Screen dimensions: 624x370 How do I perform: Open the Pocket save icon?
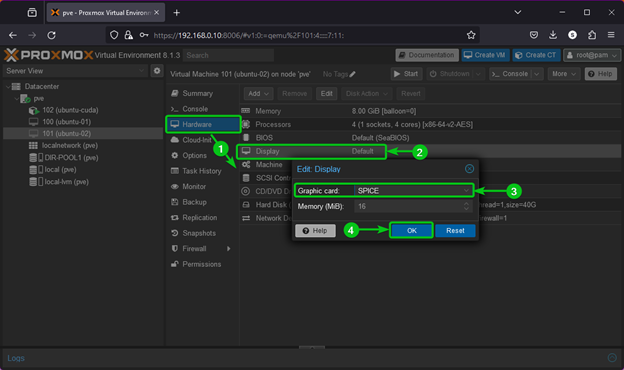pyautogui.click(x=534, y=35)
